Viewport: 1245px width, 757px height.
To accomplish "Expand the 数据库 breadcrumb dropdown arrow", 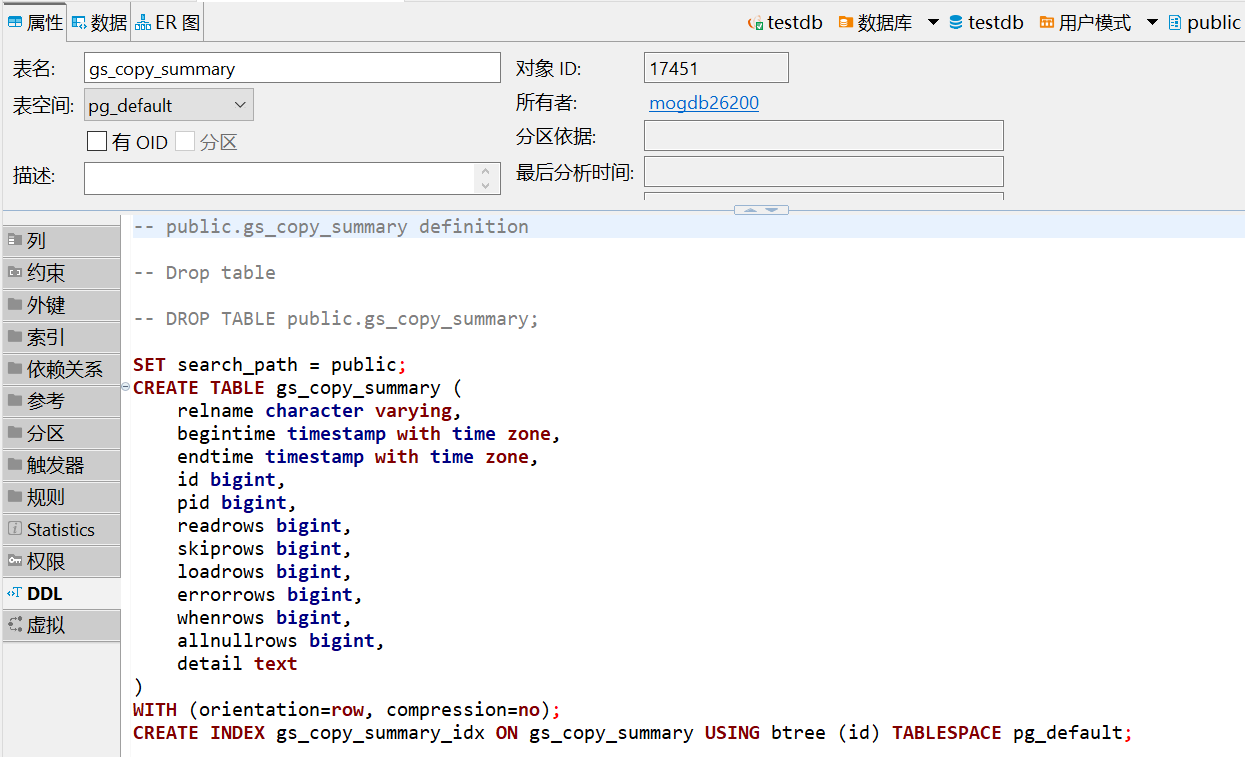I will (x=932, y=22).
